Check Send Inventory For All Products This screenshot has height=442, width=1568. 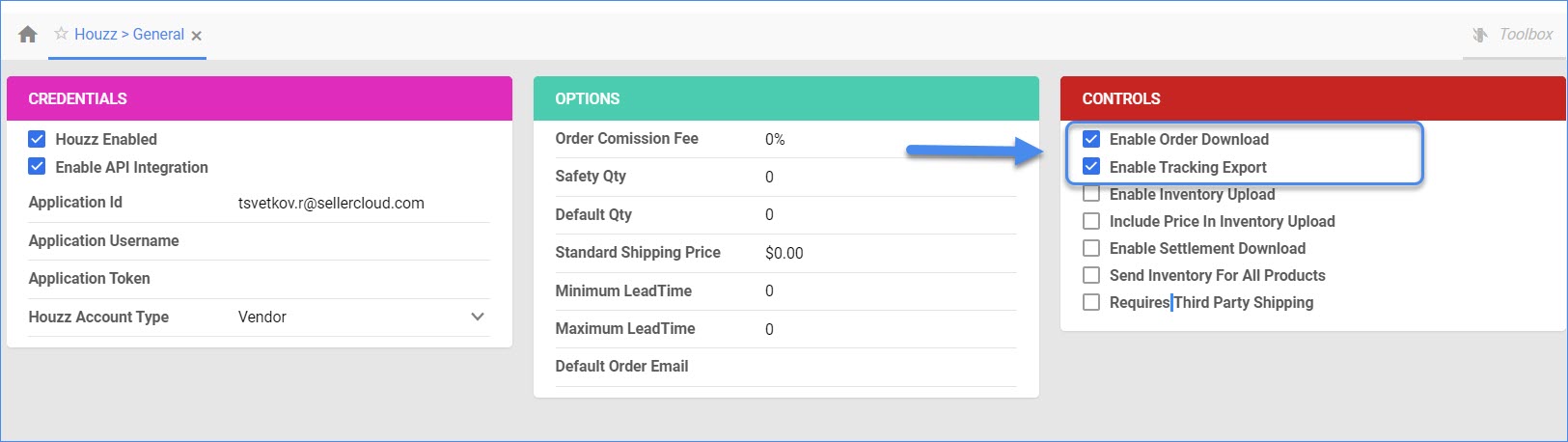1091,275
